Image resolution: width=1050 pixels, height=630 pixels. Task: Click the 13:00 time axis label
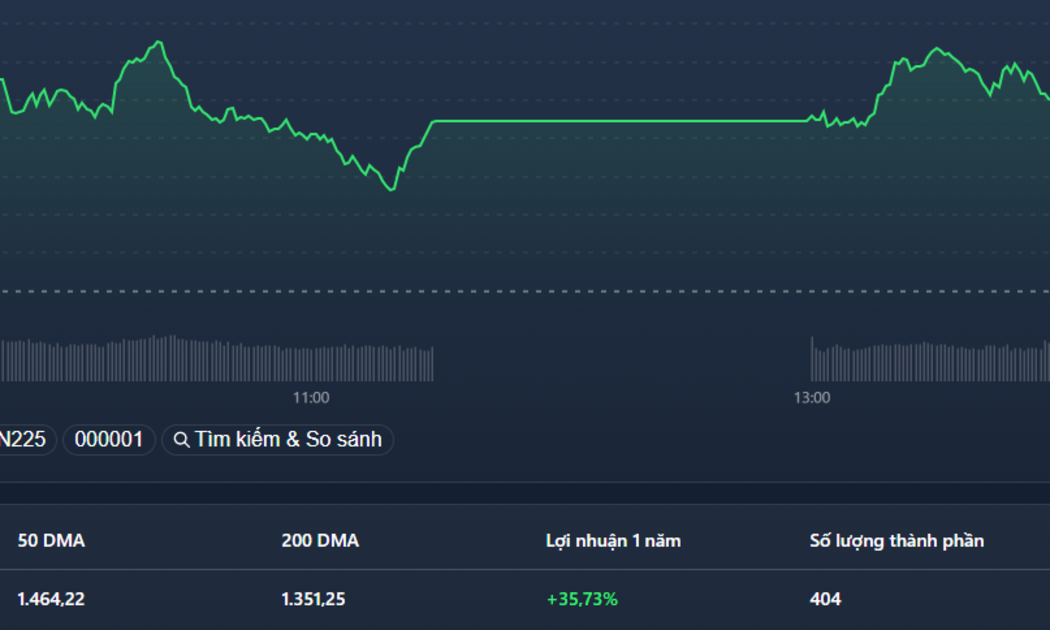(812, 398)
